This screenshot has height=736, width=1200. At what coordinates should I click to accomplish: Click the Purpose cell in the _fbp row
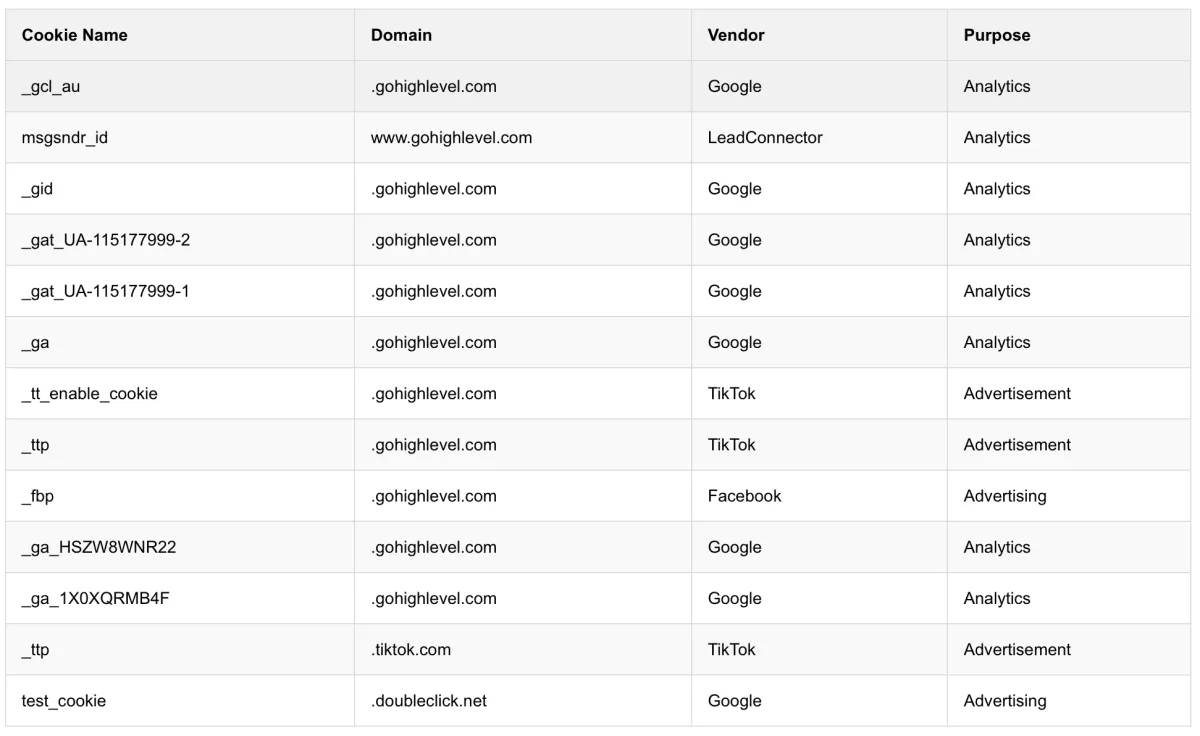[x=1004, y=496]
